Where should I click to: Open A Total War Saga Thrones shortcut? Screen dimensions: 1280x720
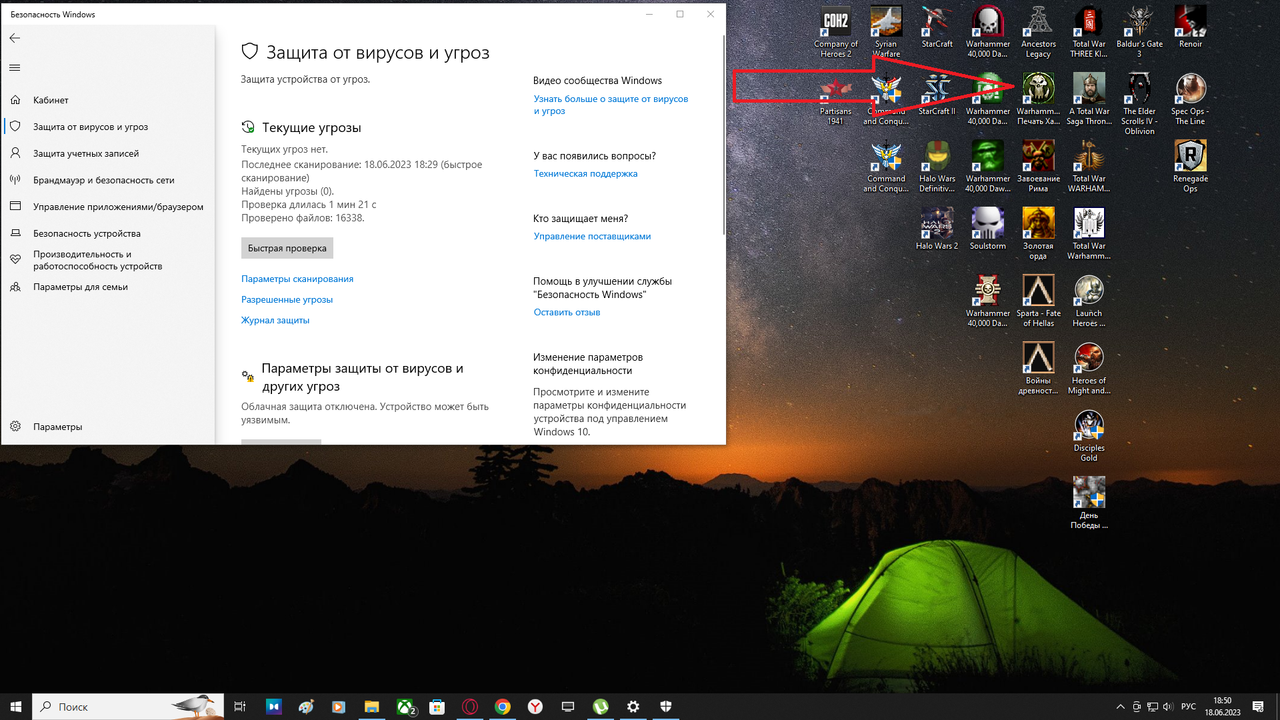[x=1088, y=99]
